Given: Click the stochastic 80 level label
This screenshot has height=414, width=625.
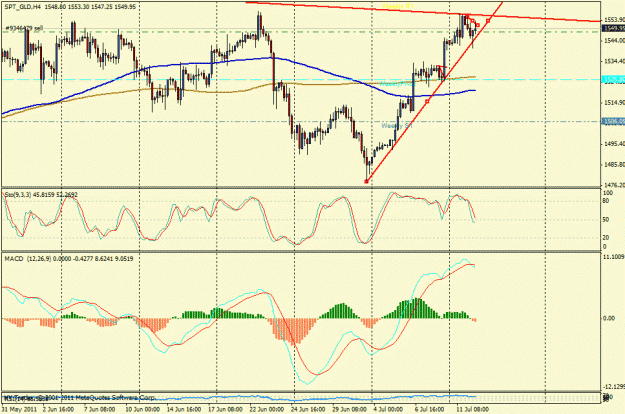Looking at the screenshot, I should coord(606,201).
